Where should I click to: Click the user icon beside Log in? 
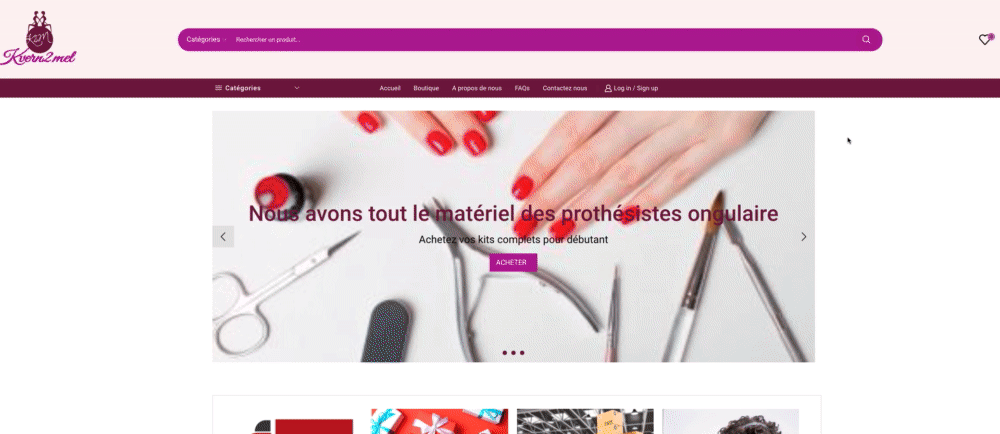[608, 88]
